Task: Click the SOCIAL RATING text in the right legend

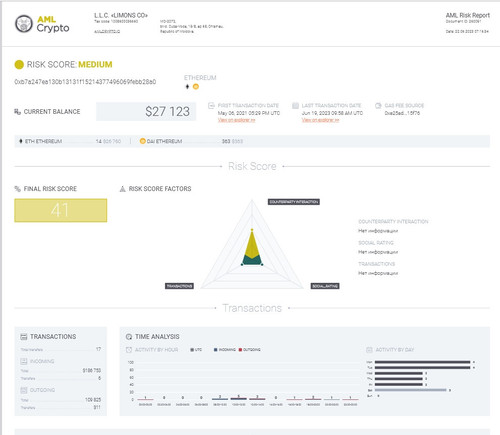Action: point(376,243)
